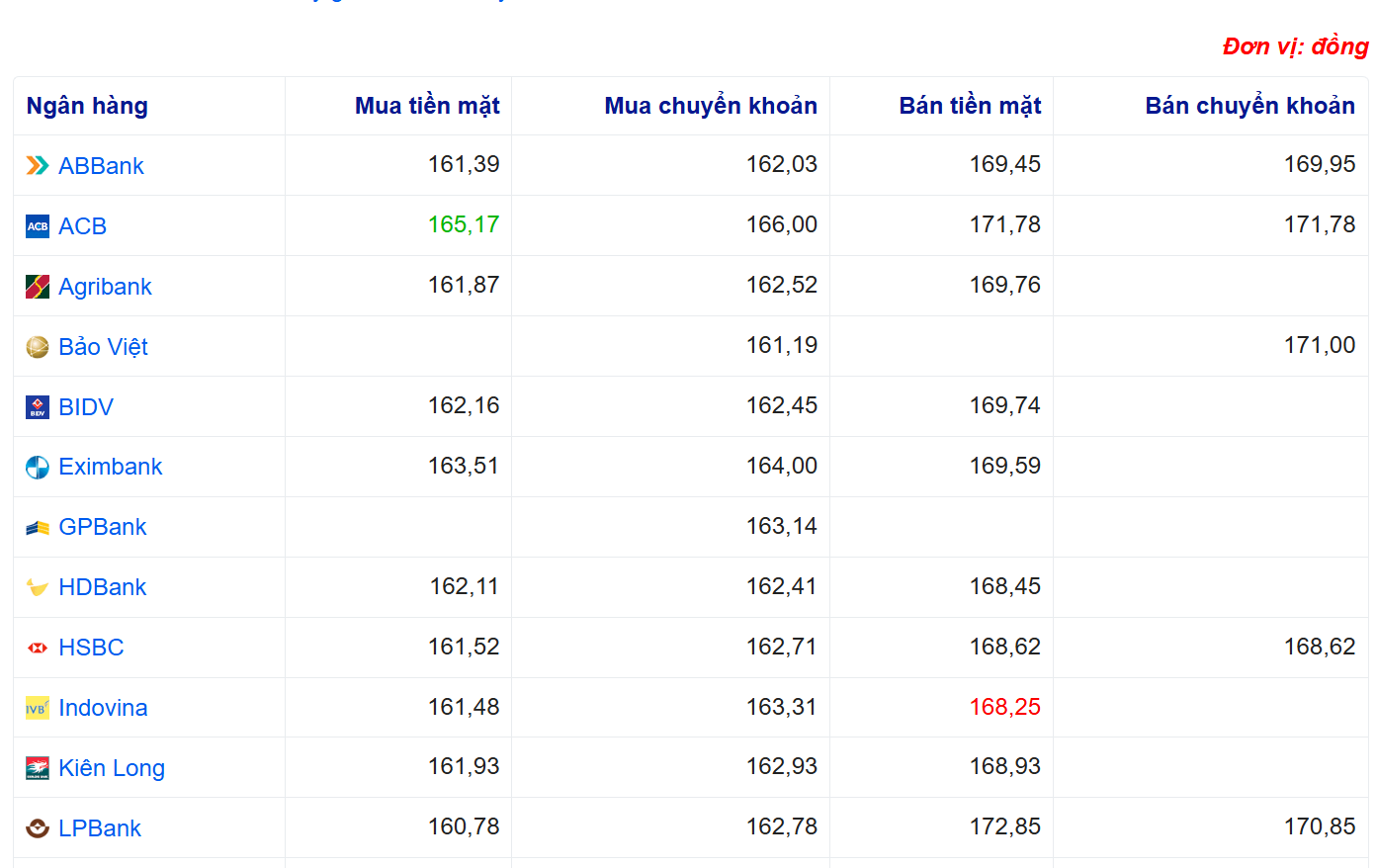
Task: Select ACB's green 165,17 buy rate
Action: (463, 225)
